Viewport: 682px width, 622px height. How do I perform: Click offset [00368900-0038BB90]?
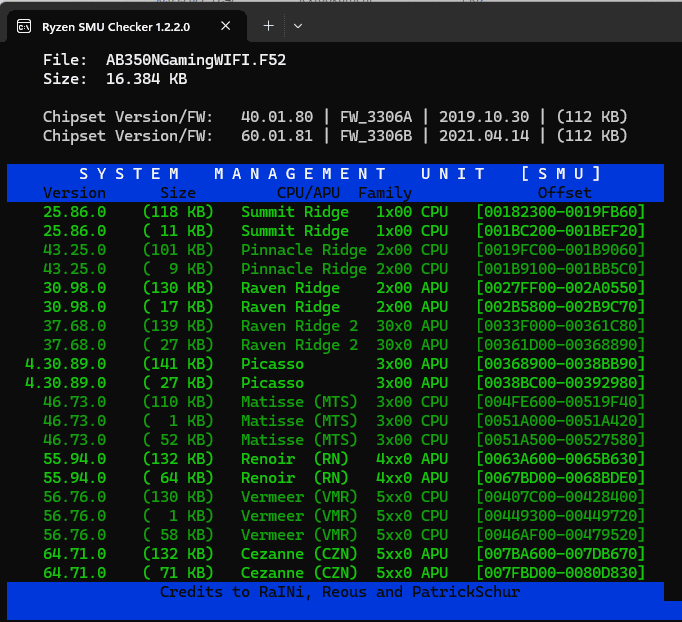coord(560,364)
